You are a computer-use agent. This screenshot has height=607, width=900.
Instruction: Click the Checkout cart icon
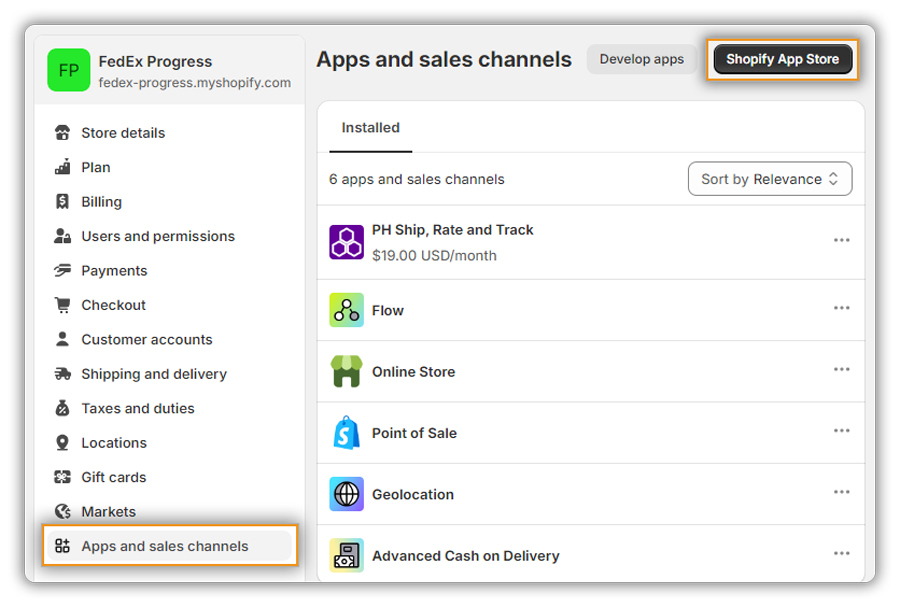(63, 305)
